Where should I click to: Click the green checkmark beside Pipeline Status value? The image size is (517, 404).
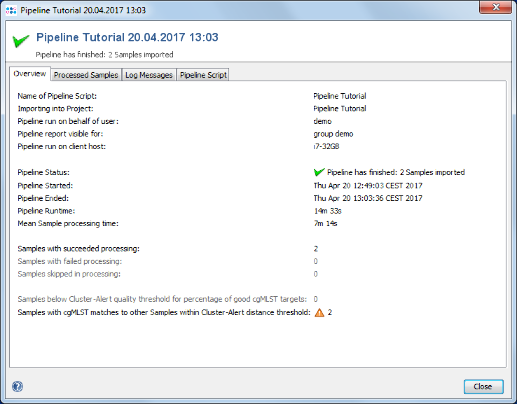tap(319, 172)
